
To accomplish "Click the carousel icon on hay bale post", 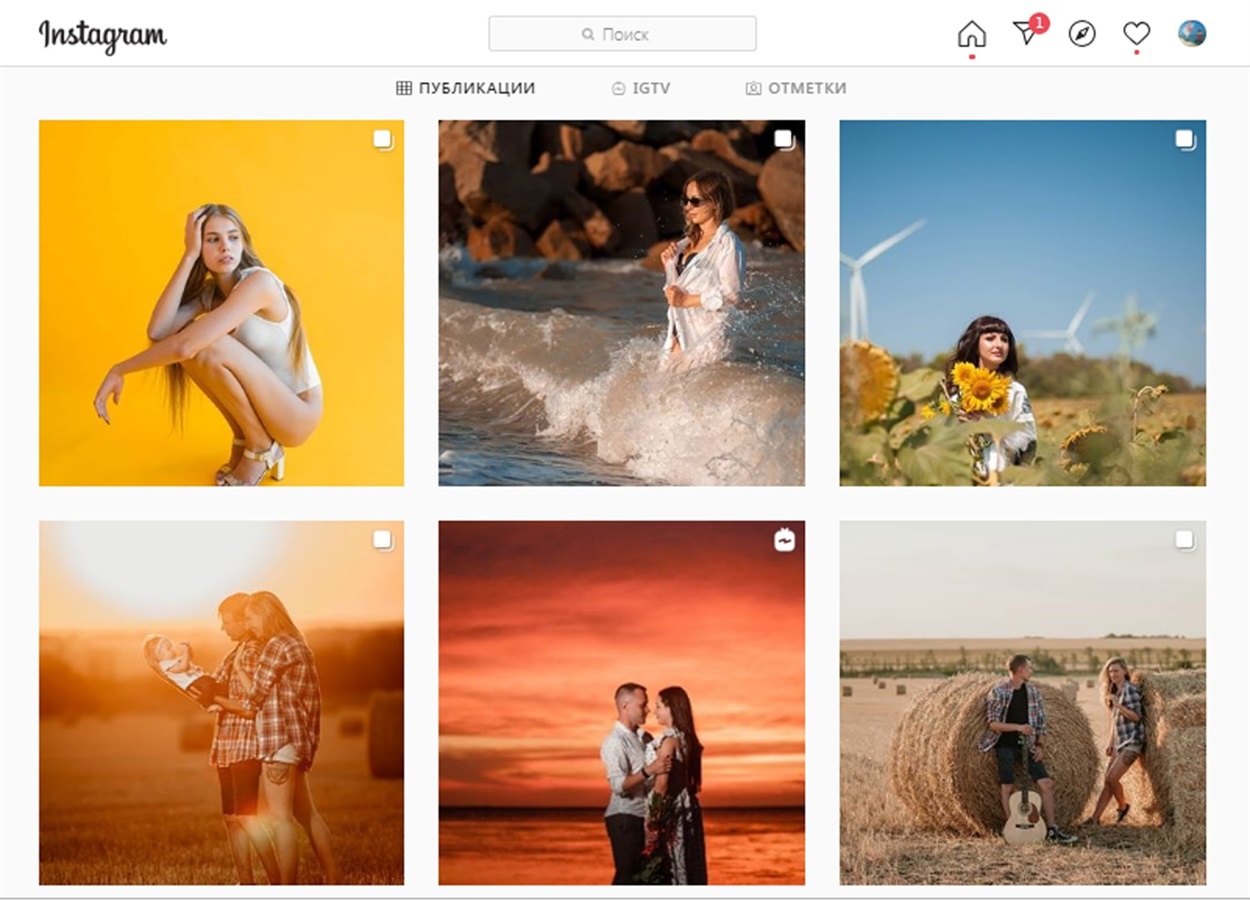I will pyautogui.click(x=1185, y=540).
